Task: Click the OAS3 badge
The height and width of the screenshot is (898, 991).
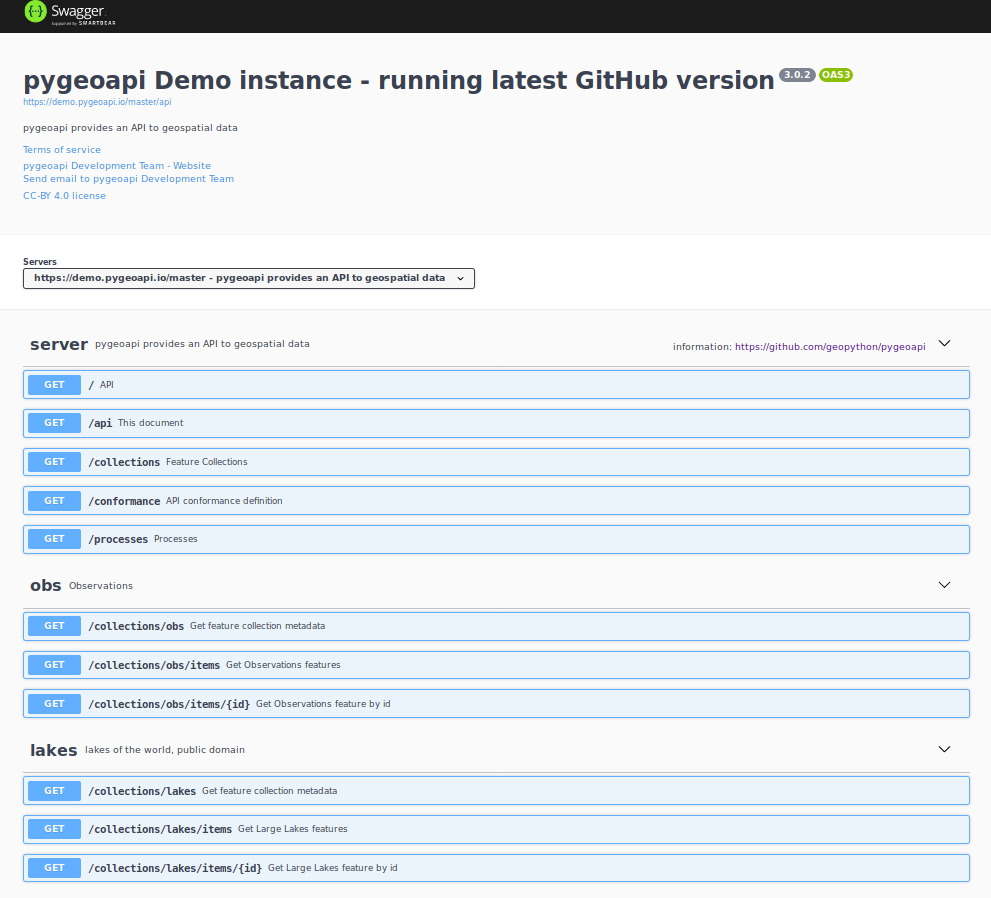Action: coord(836,75)
